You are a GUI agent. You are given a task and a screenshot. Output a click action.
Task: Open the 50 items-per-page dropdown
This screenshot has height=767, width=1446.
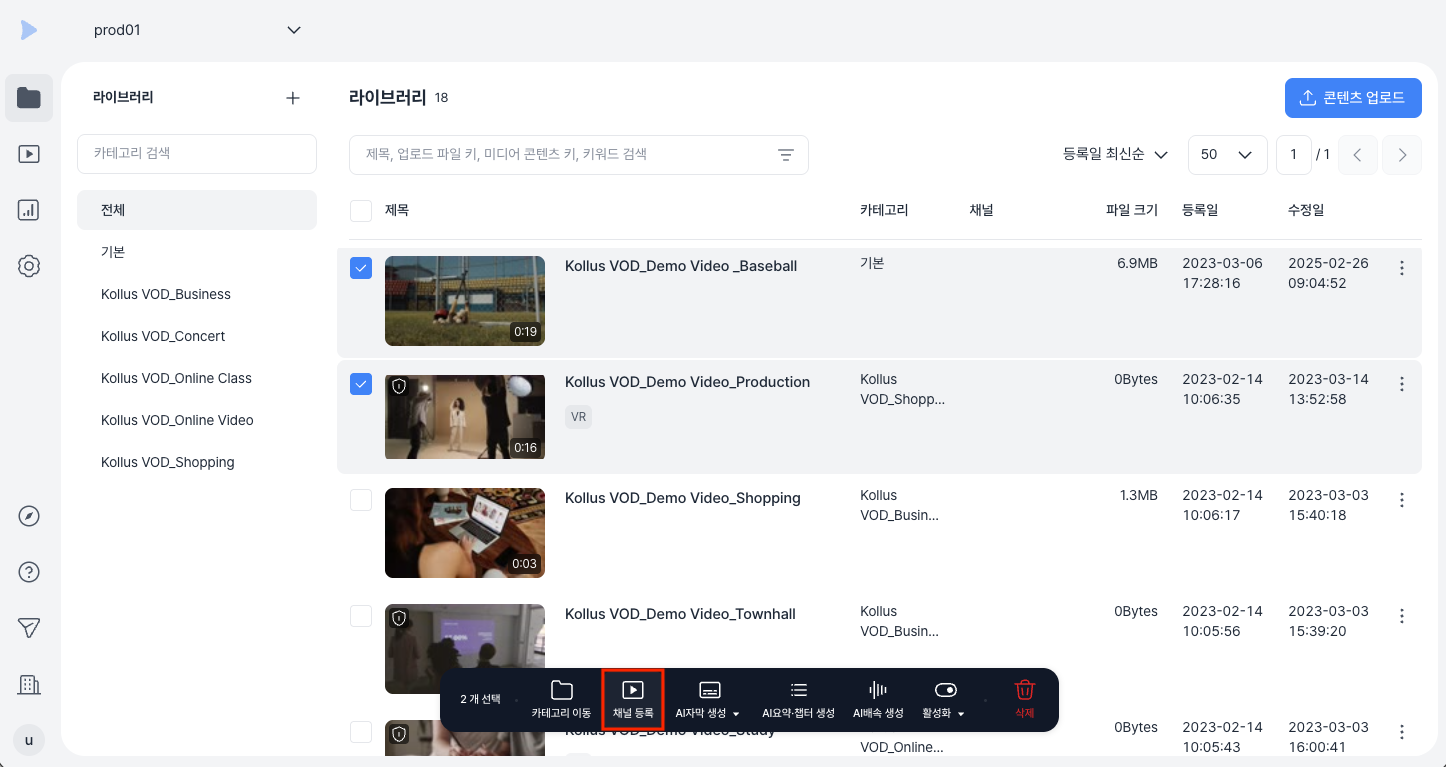pyautogui.click(x=1227, y=155)
